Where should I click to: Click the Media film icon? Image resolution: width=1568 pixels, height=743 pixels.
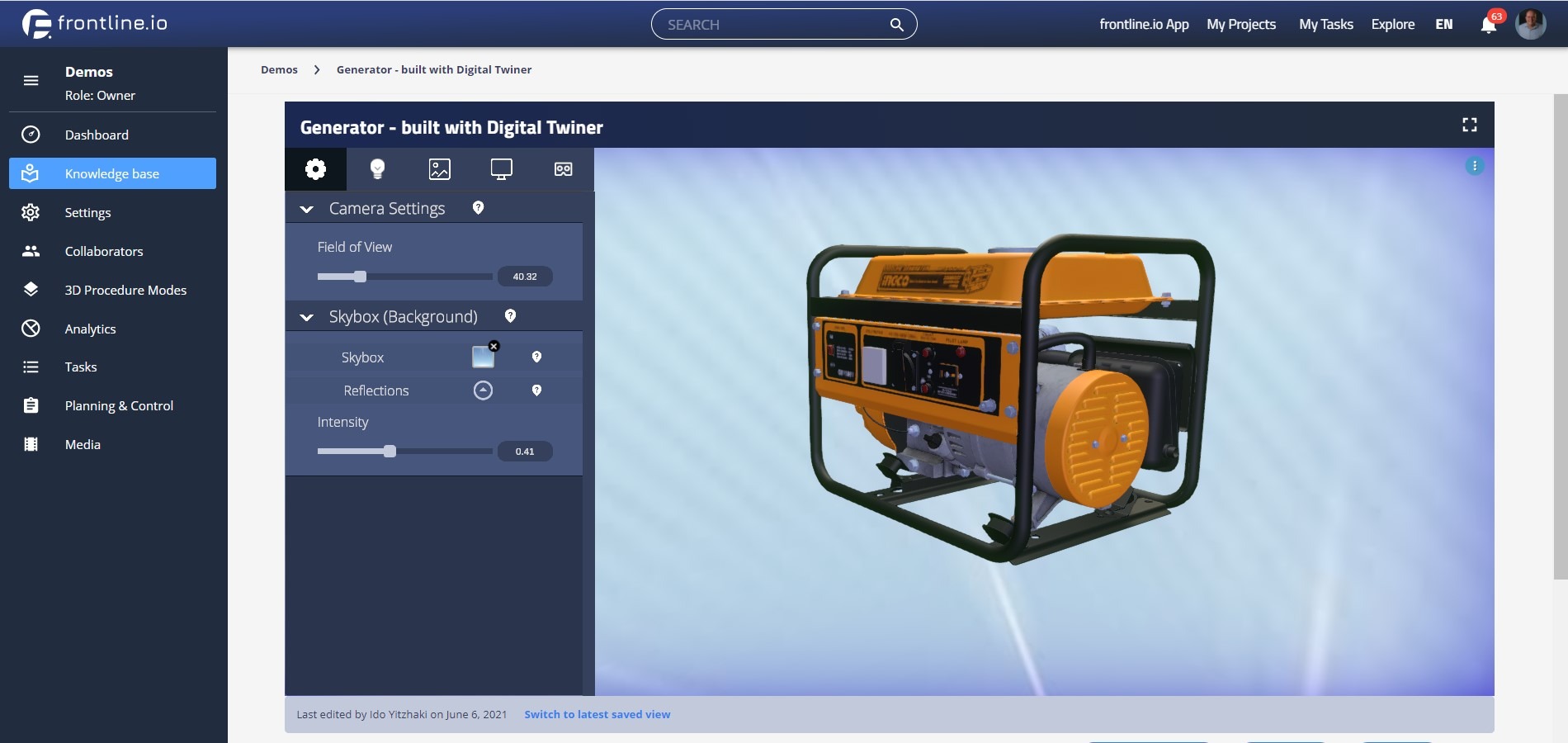[x=31, y=444]
